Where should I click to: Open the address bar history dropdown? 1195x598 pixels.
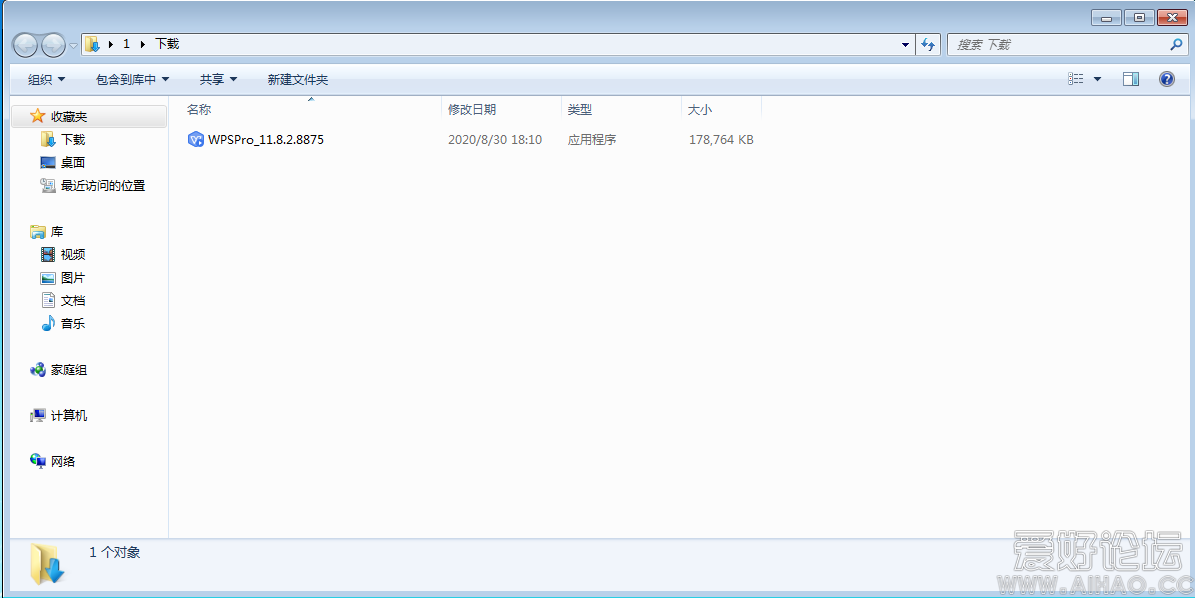tap(906, 45)
